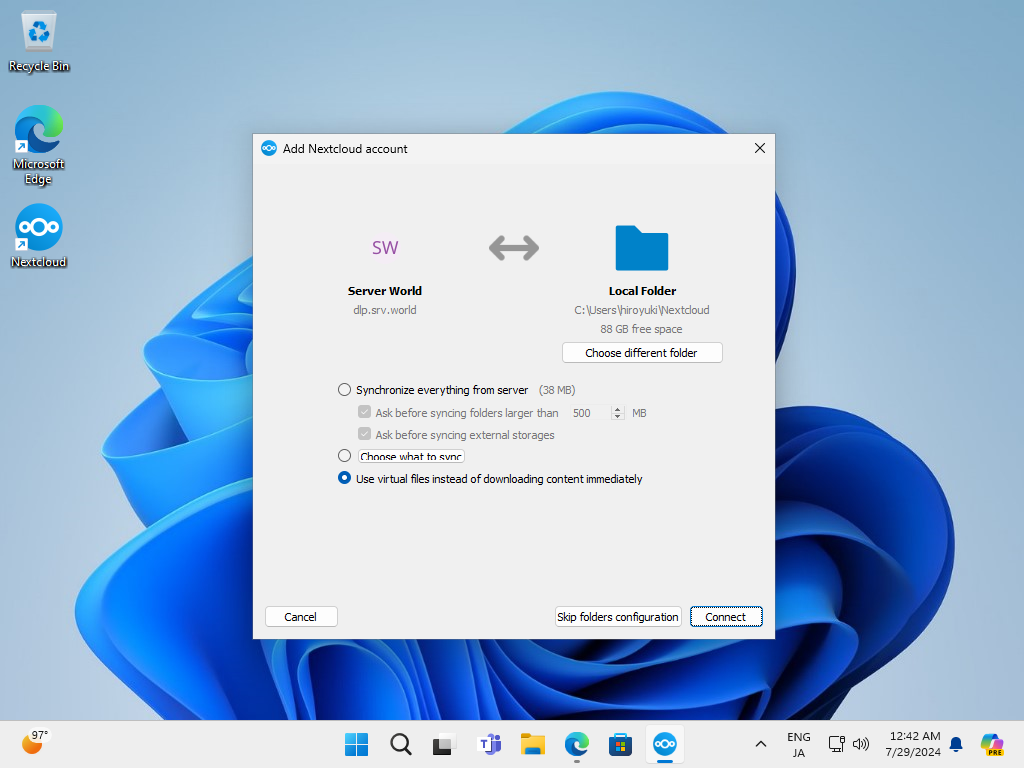Select Use virtual files option

click(x=344, y=478)
